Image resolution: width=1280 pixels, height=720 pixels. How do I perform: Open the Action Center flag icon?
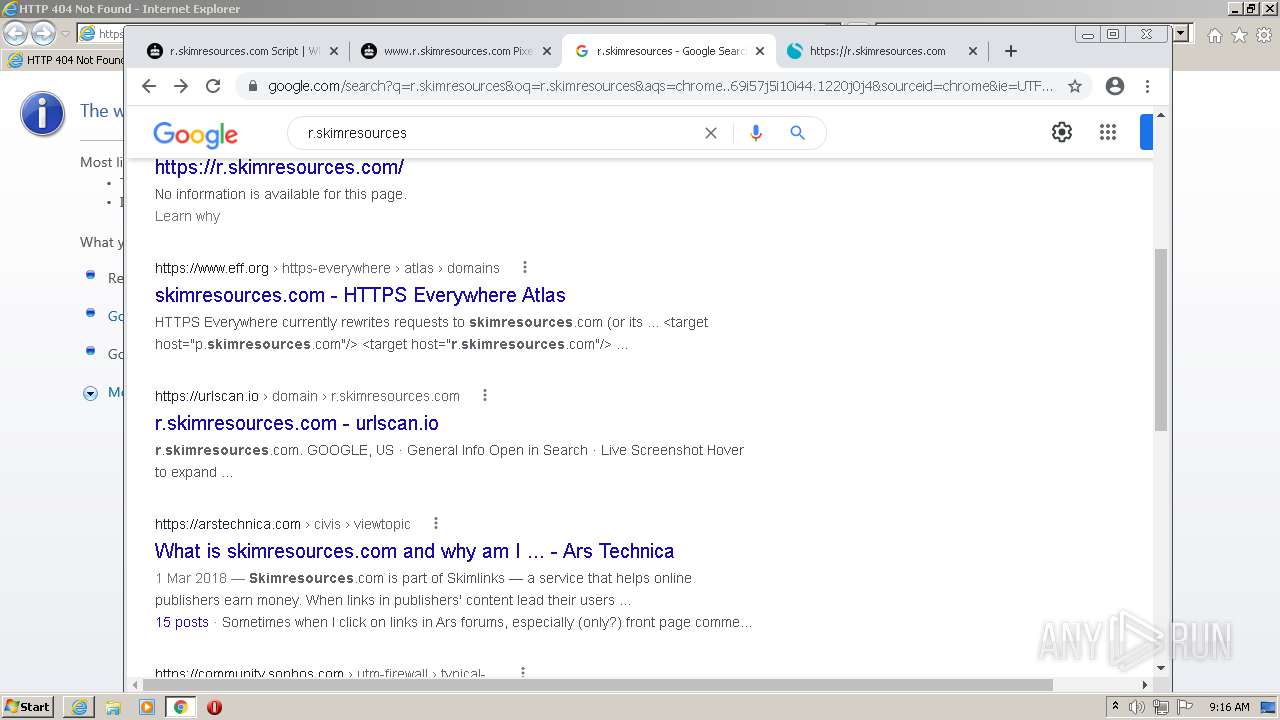coord(1184,707)
